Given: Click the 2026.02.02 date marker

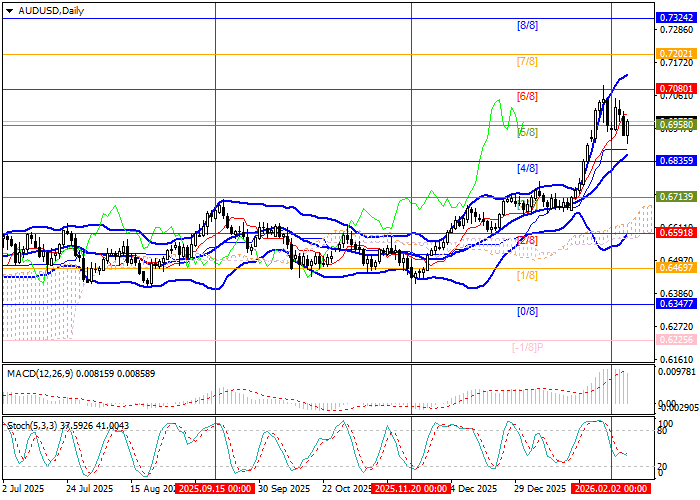Looking at the screenshot, I should 612,490.
